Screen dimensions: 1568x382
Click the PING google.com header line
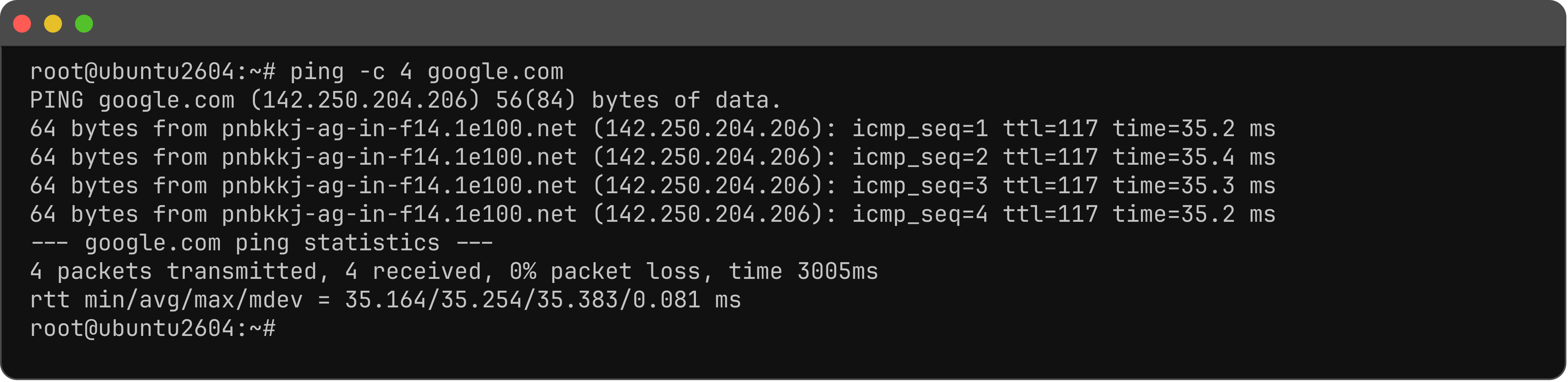[x=405, y=100]
